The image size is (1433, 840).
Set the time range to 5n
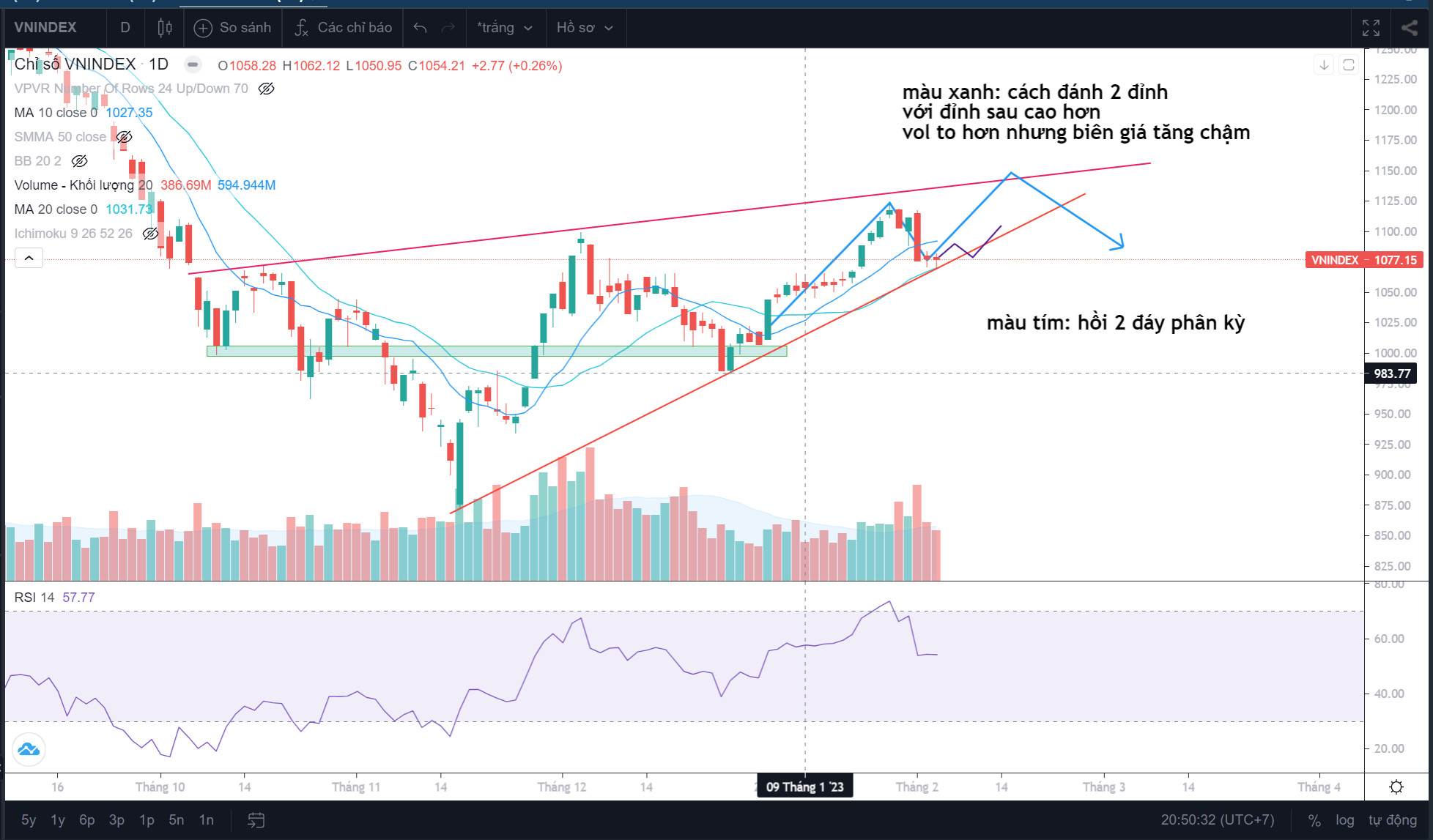point(177,820)
